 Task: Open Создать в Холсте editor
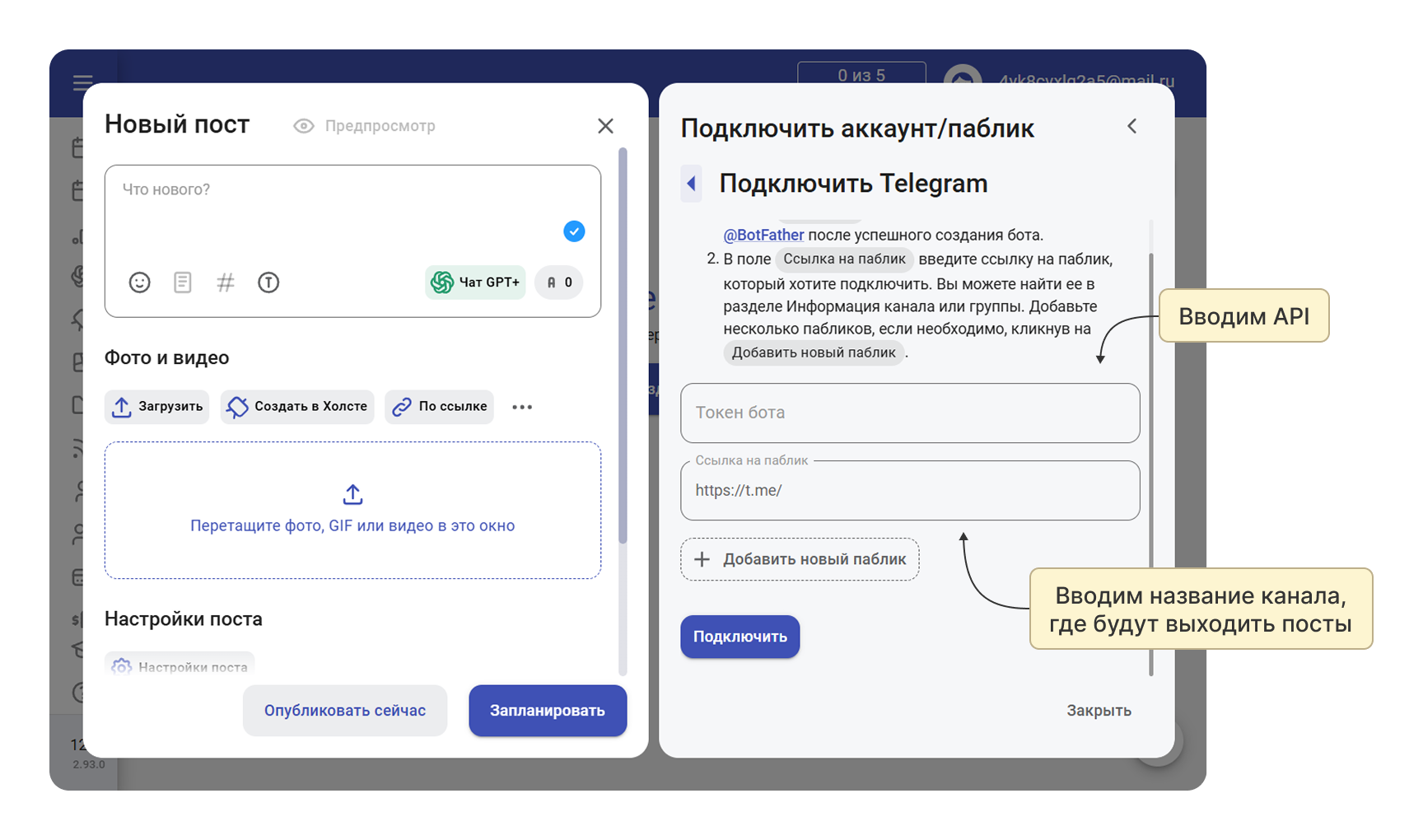click(297, 407)
